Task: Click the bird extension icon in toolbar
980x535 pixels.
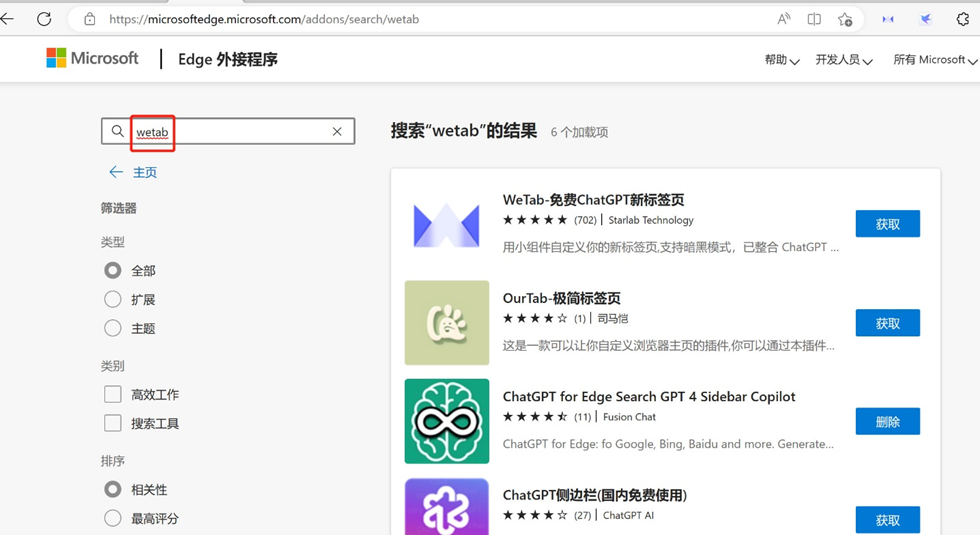Action: click(926, 19)
